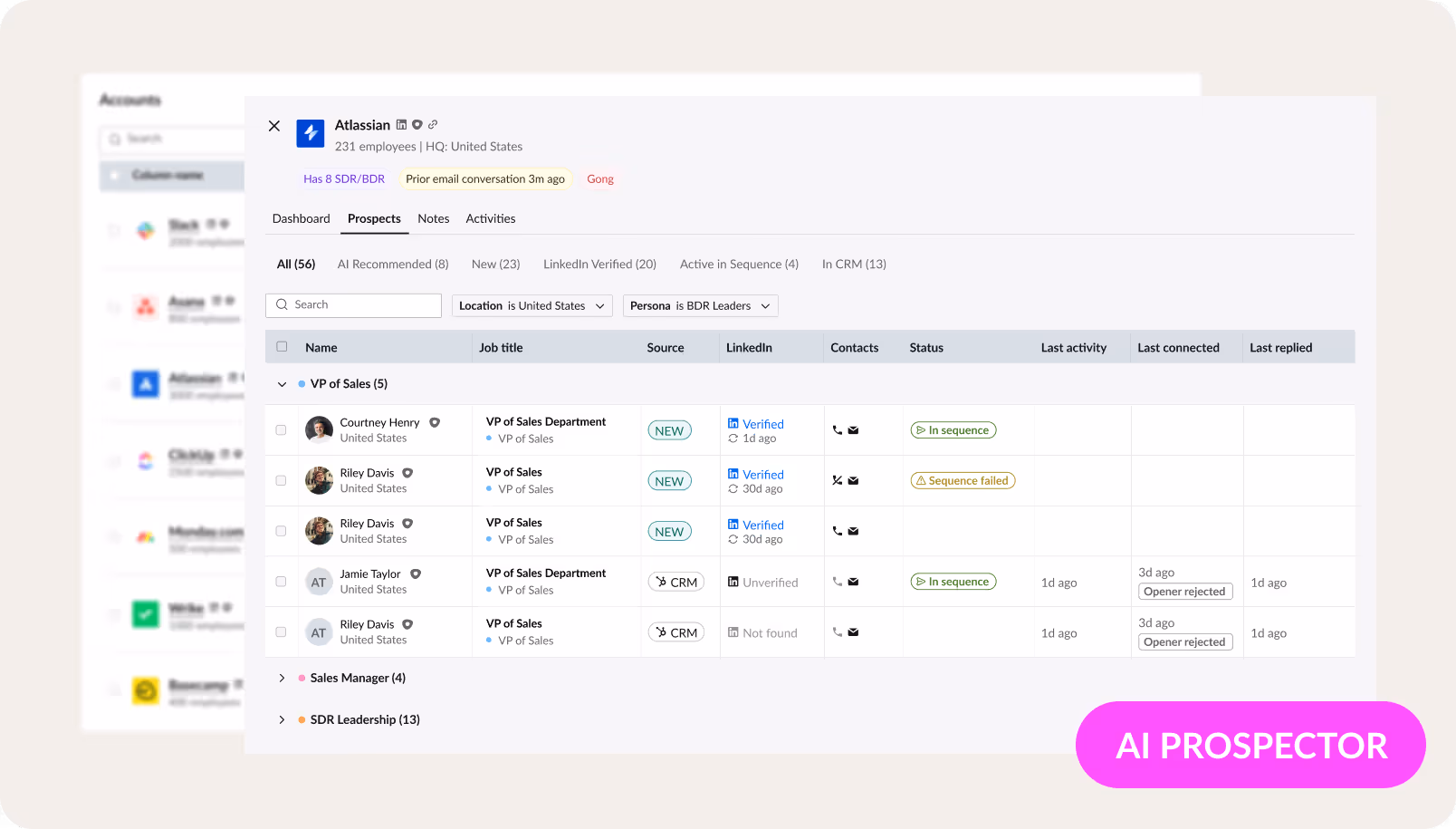1456x829 pixels.
Task: Click the Sequence failed status badge
Action: click(963, 481)
